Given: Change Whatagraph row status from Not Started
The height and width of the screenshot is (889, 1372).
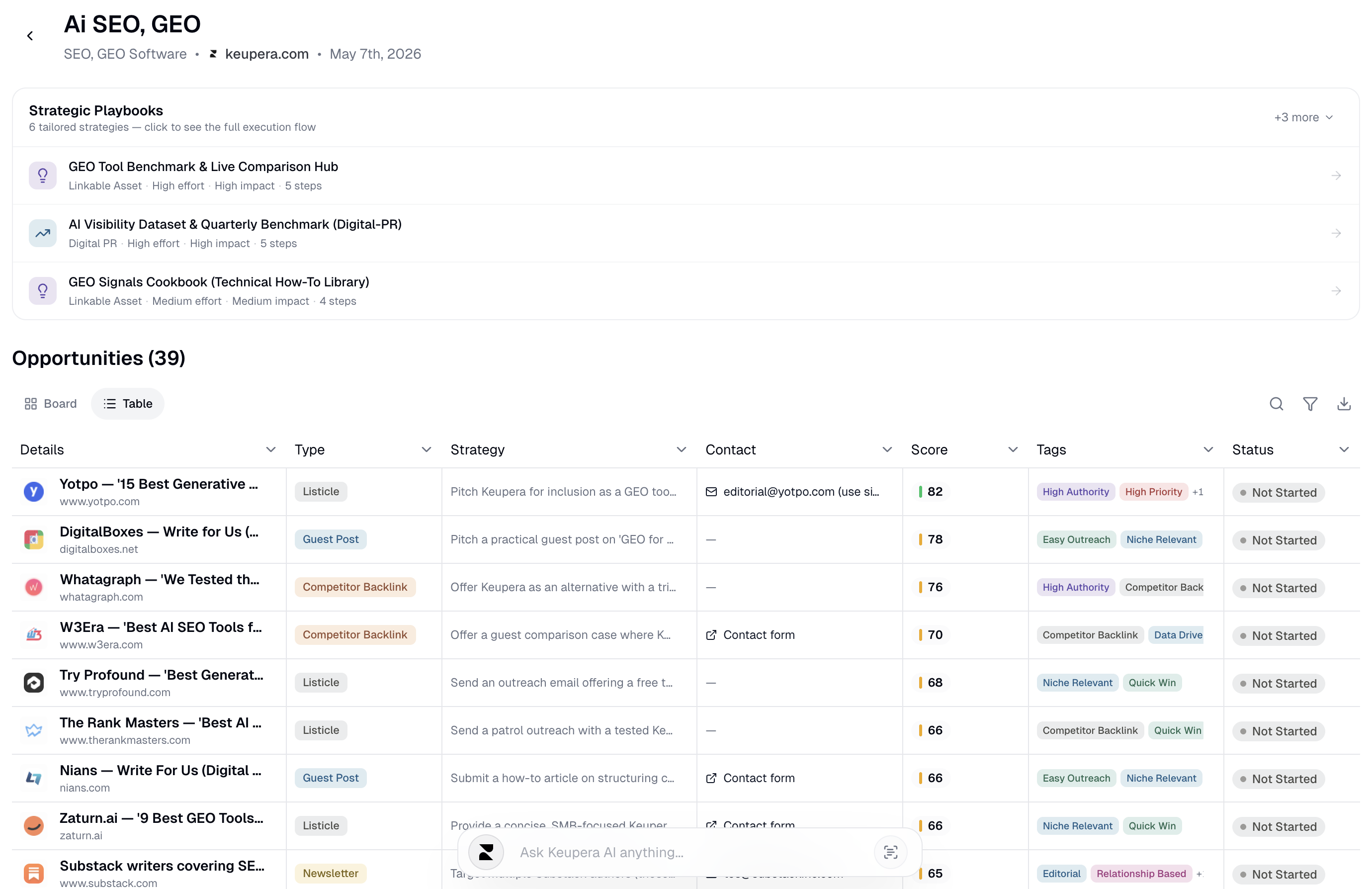Looking at the screenshot, I should tap(1278, 588).
